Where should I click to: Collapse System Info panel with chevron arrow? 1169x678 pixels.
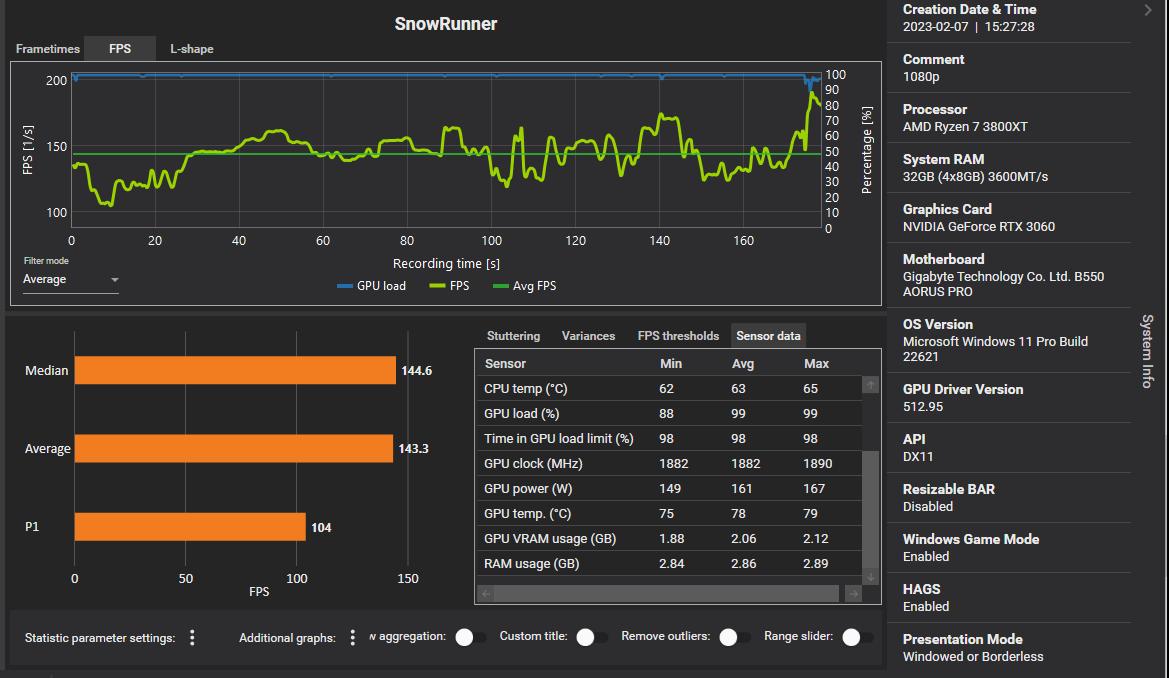(x=1147, y=10)
